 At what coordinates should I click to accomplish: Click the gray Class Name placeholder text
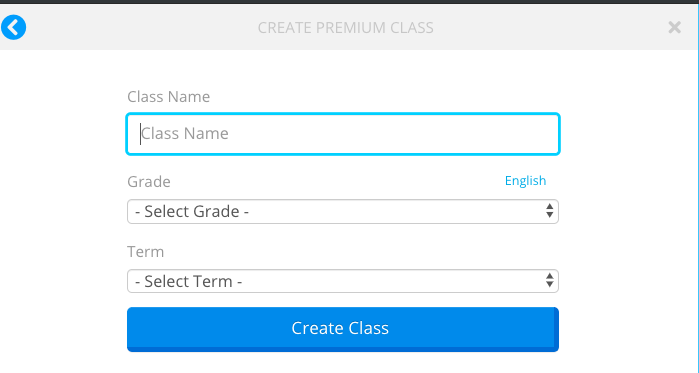click(x=185, y=133)
